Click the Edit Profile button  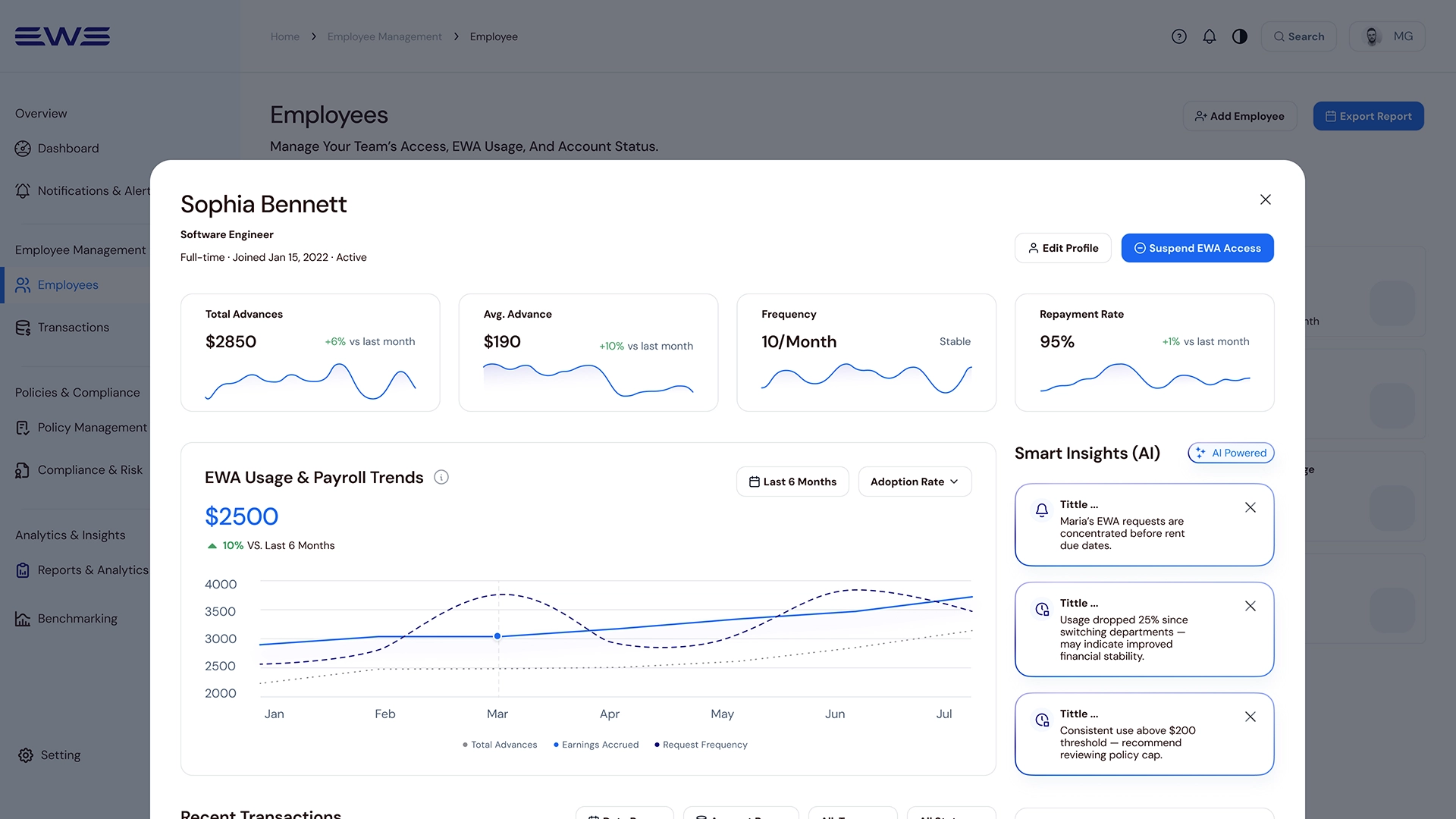pos(1062,248)
